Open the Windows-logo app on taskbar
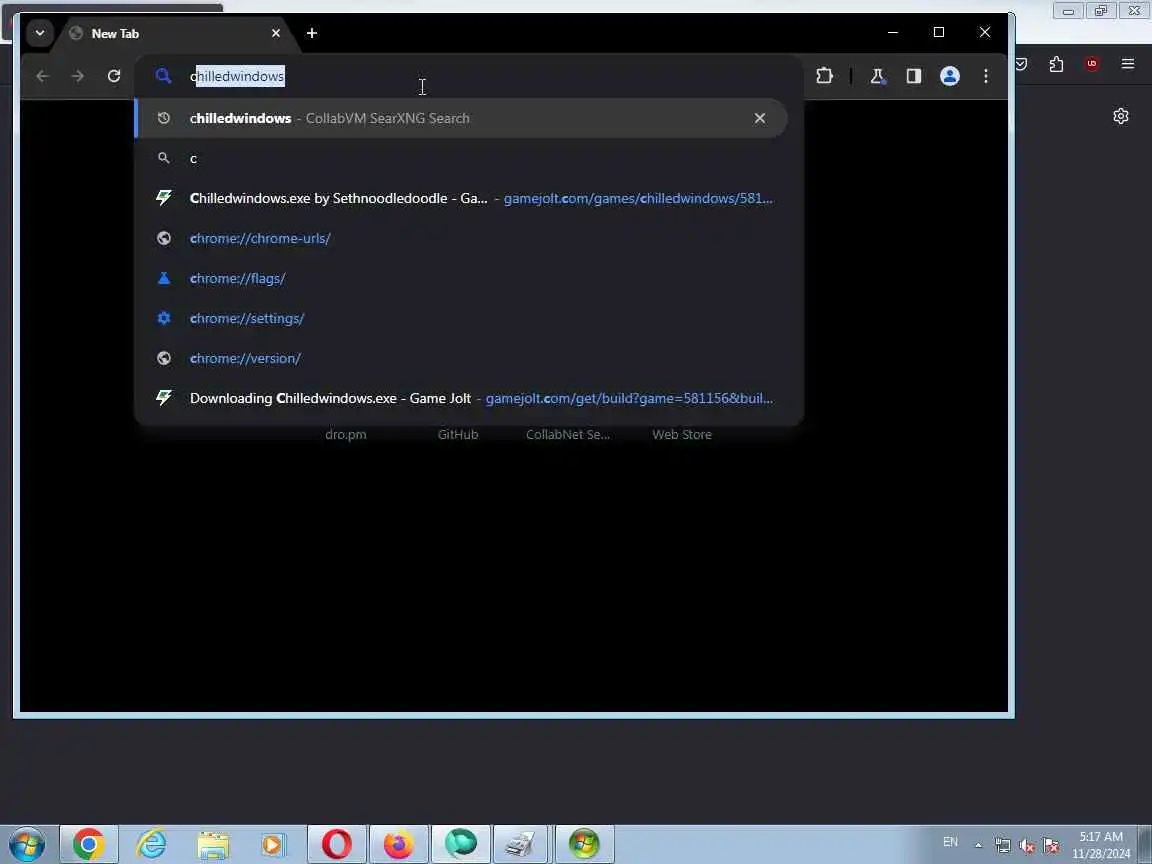 coord(584,844)
